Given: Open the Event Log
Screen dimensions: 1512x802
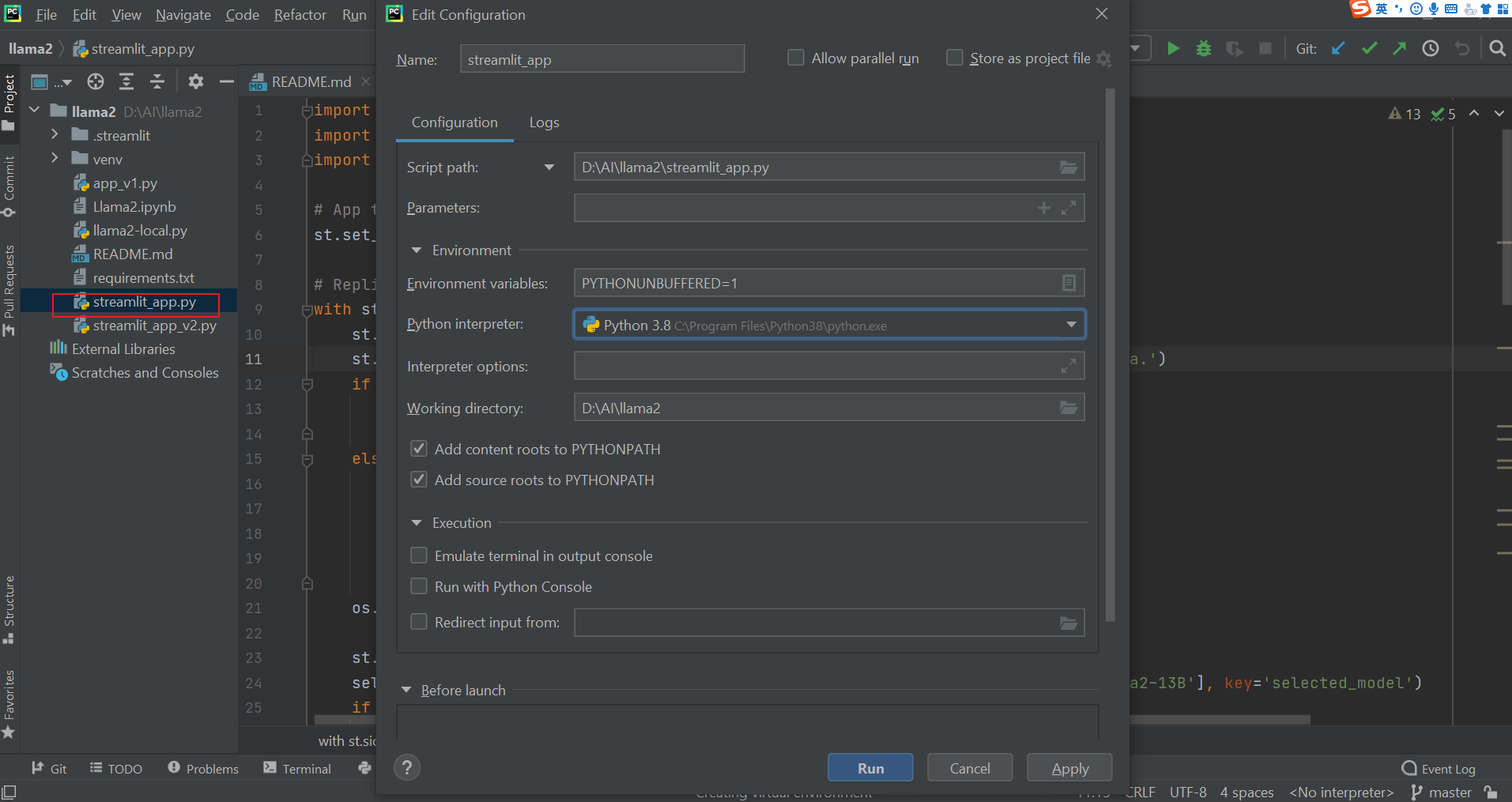Looking at the screenshot, I should [x=1438, y=769].
